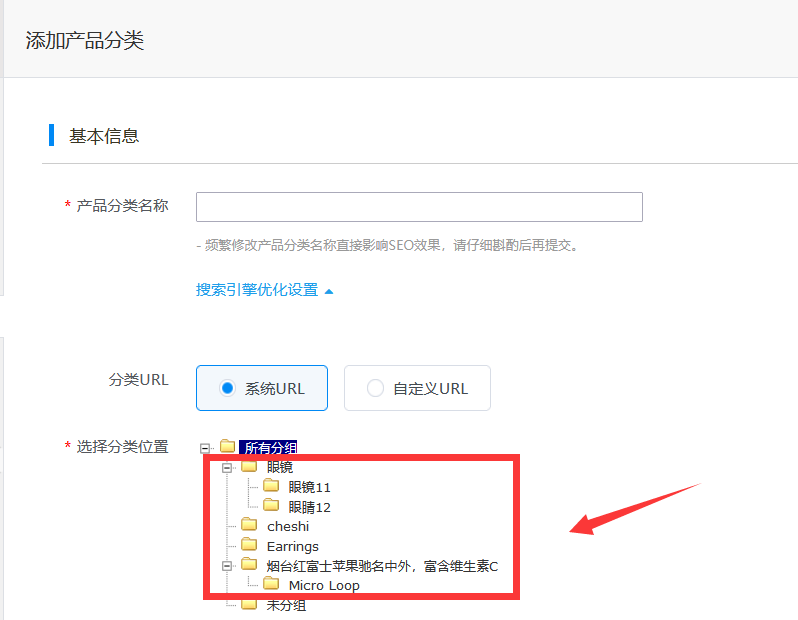Click into the 产品分类名称 text field
Screen dimensions: 798x620
click(419, 207)
